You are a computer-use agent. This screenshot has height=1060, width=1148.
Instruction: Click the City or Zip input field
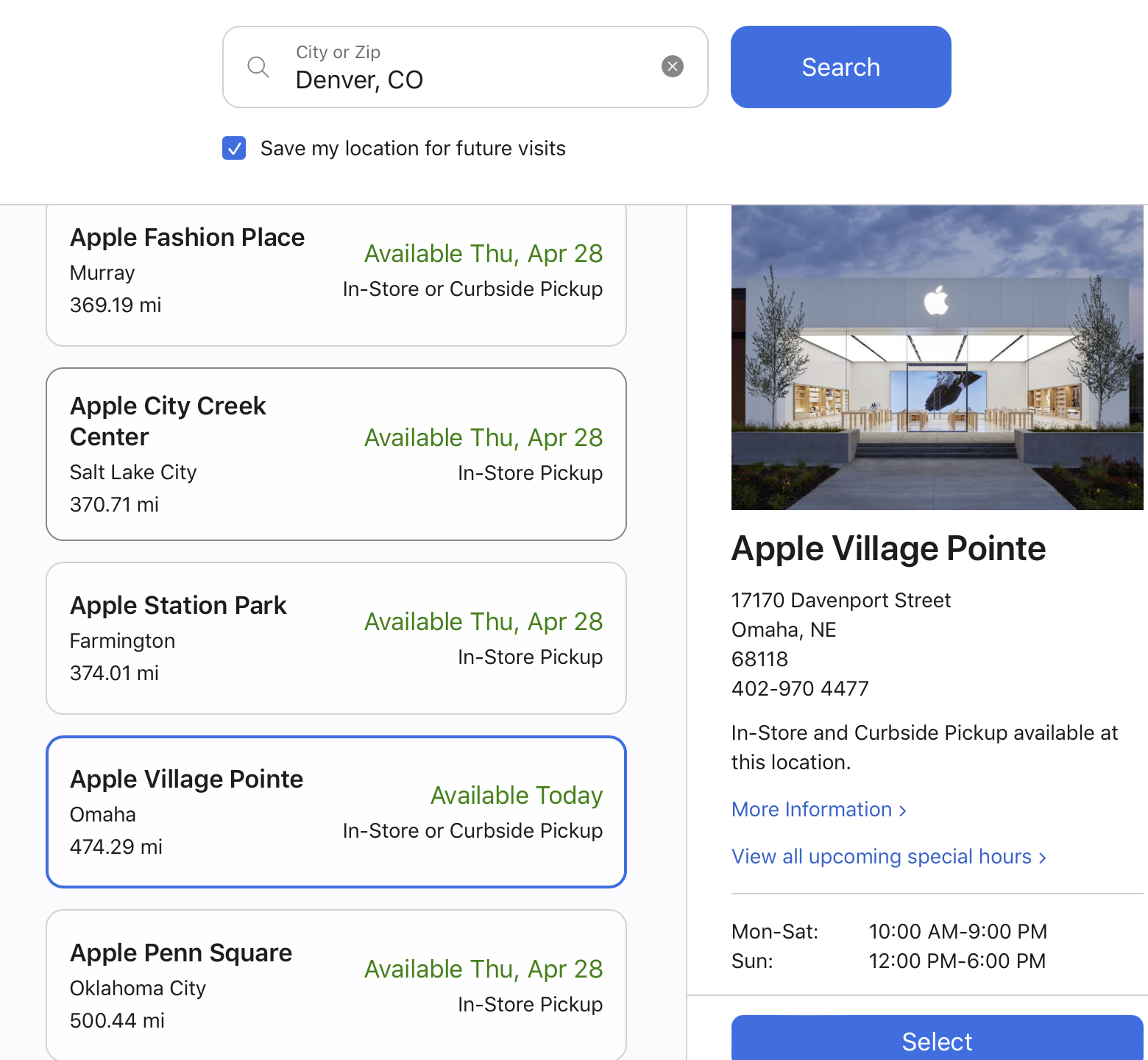click(465, 67)
